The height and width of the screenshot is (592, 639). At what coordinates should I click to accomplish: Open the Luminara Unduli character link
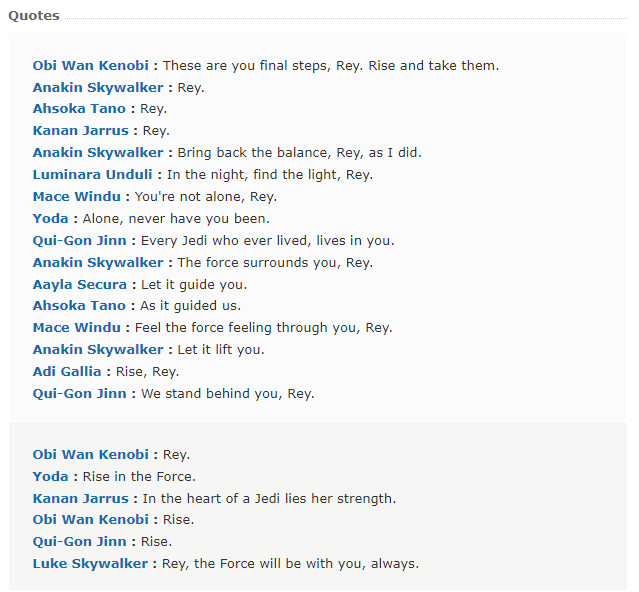pos(93,174)
